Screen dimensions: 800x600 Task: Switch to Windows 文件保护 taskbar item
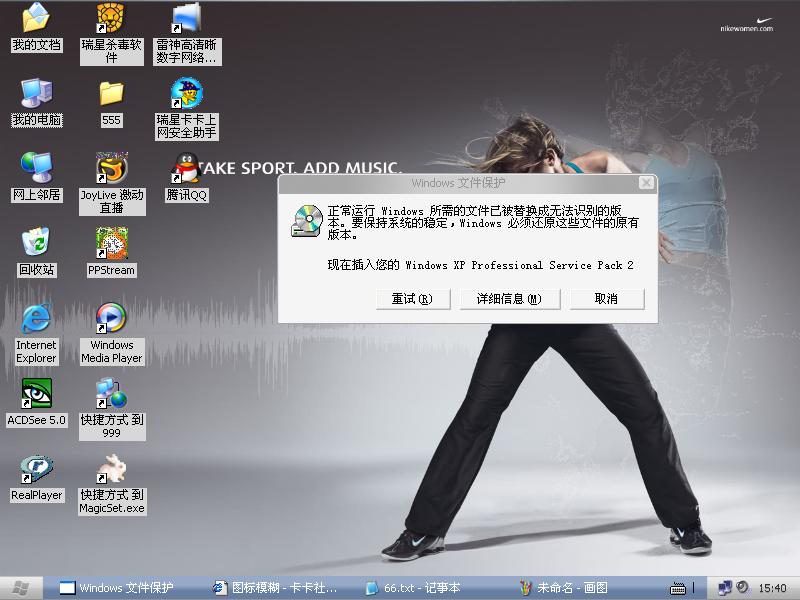click(x=121, y=588)
